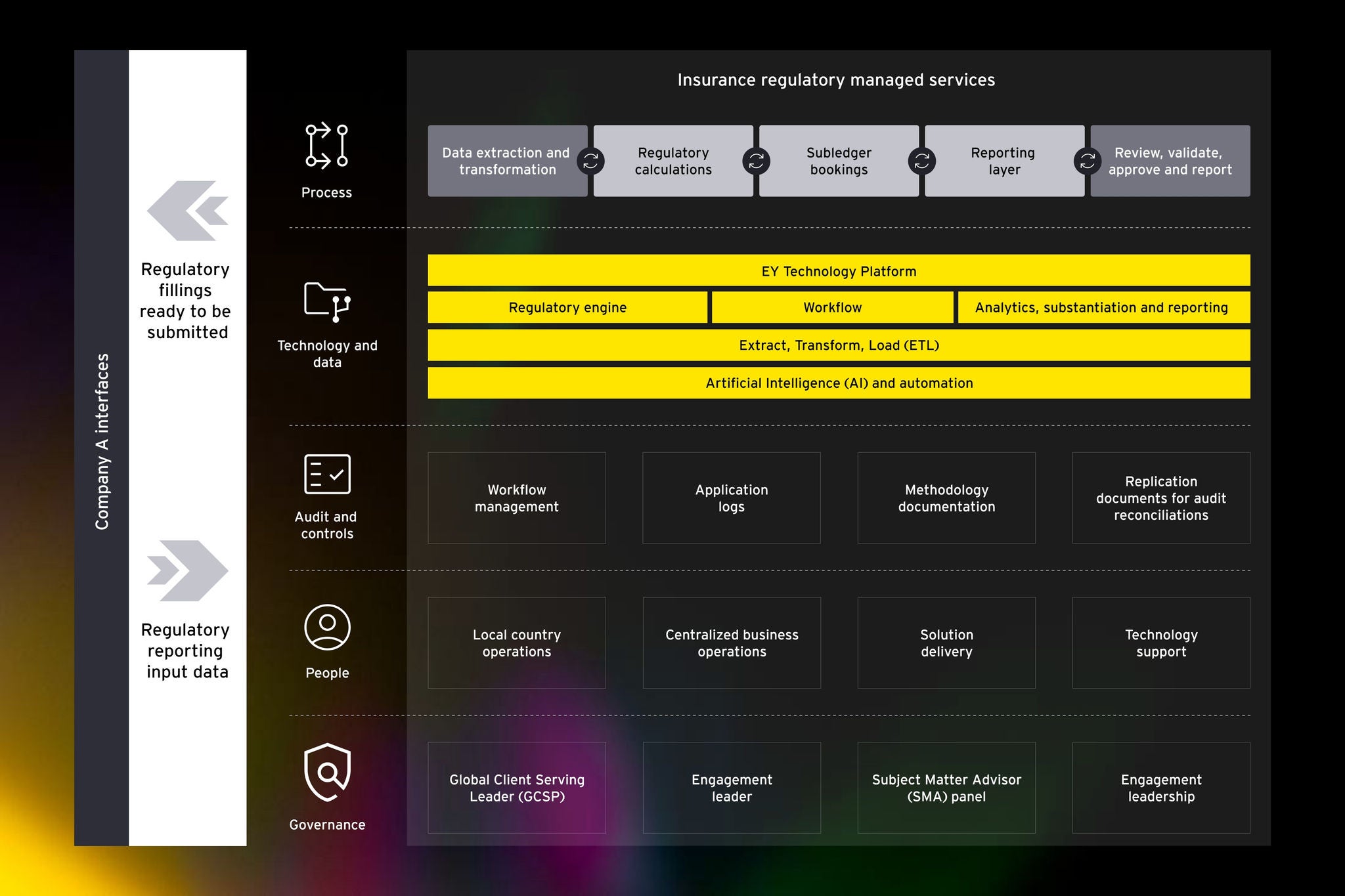Click sync icon after Regulatory calculations
1345x896 pixels.
756,161
